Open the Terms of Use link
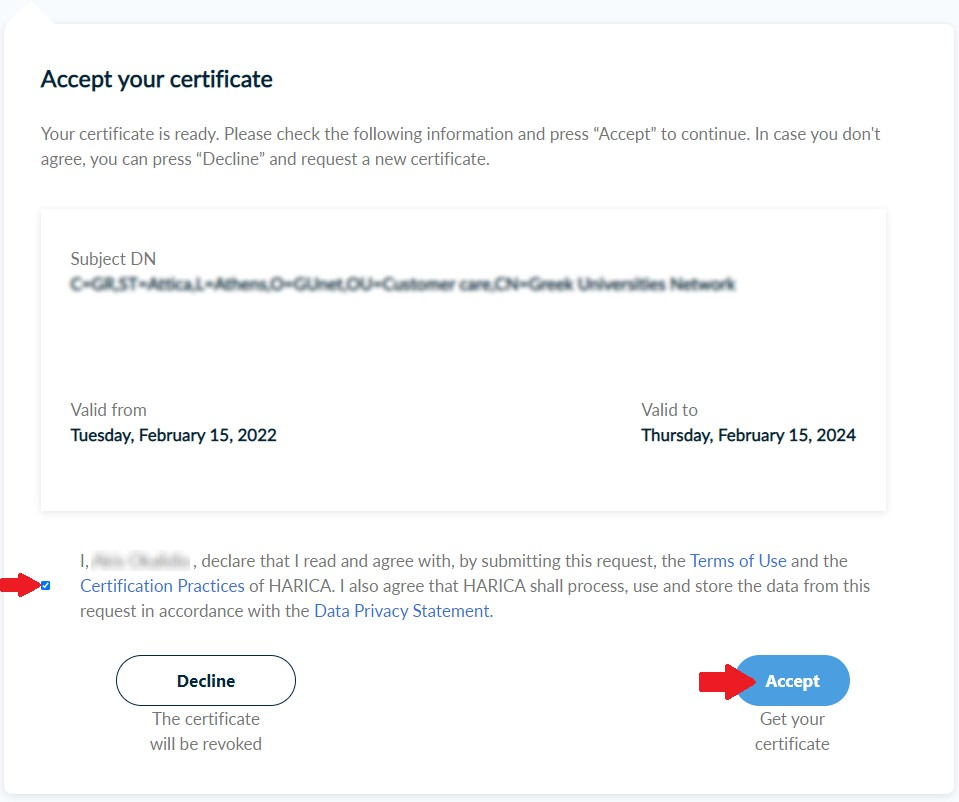The width and height of the screenshot is (959, 802). [738, 561]
